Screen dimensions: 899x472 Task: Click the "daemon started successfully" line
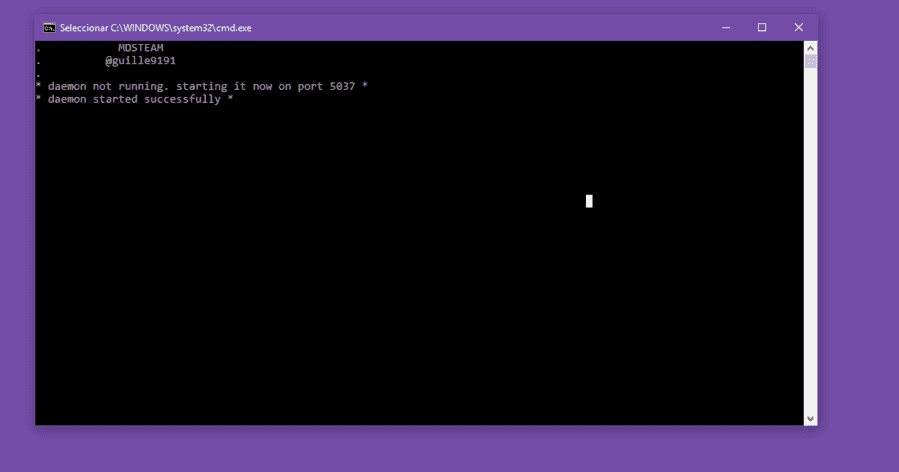pyautogui.click(x=135, y=99)
